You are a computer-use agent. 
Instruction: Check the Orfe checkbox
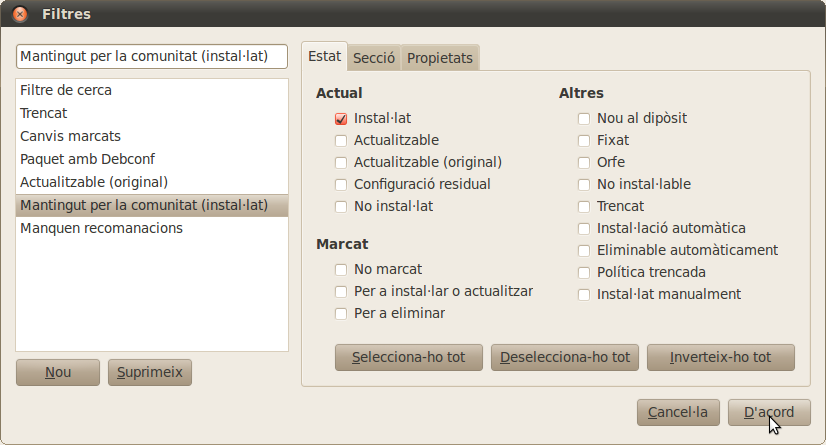[x=584, y=163]
